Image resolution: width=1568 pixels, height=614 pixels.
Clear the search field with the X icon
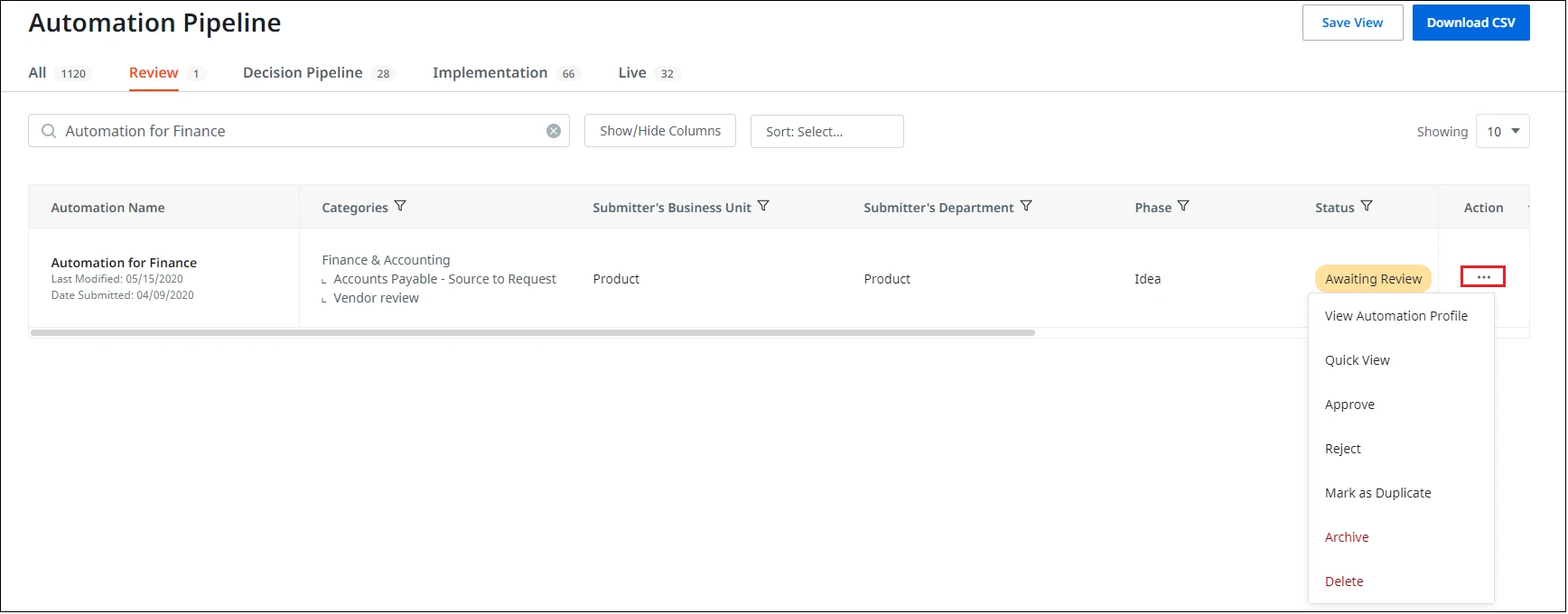tap(554, 131)
